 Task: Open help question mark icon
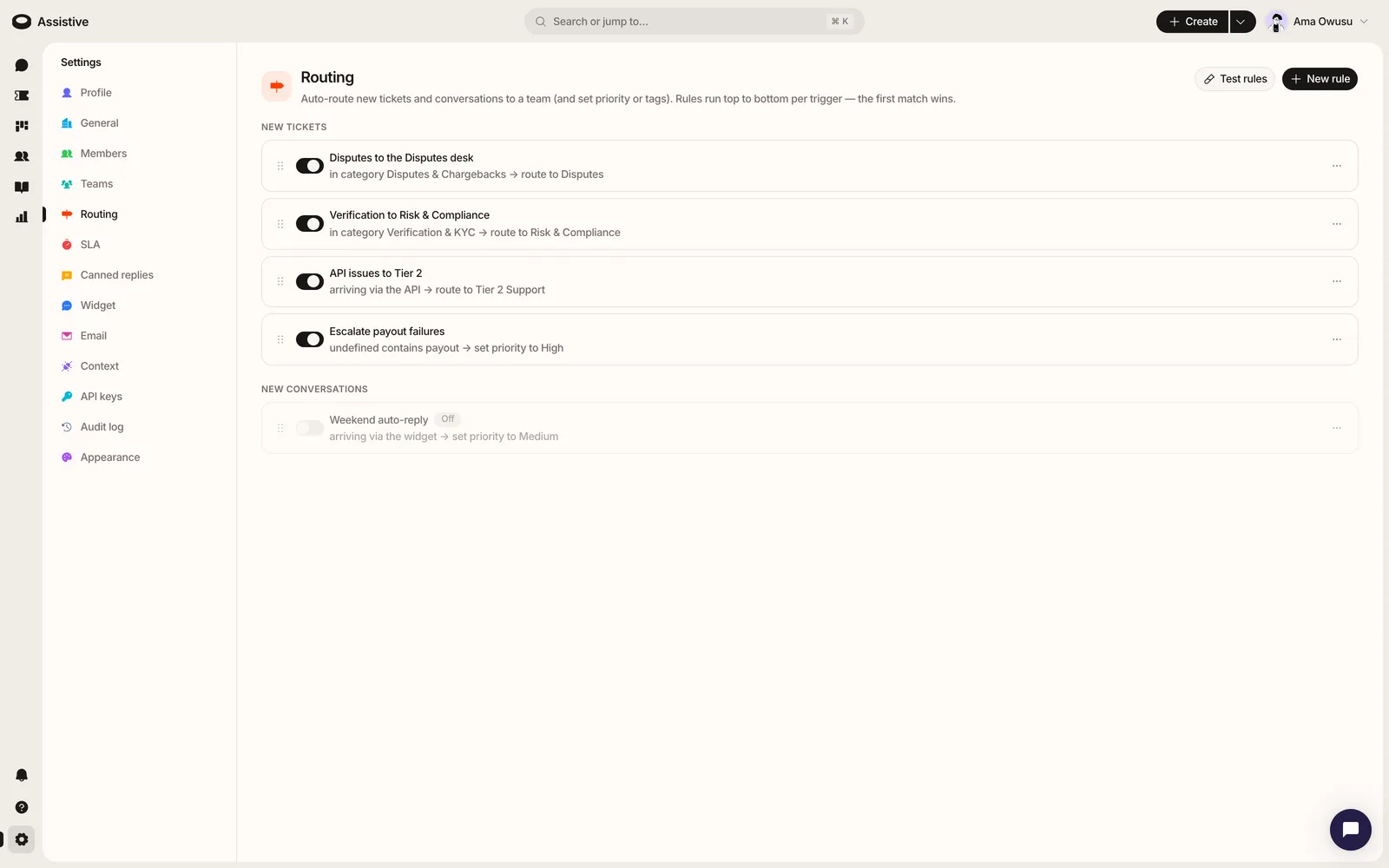[22, 807]
